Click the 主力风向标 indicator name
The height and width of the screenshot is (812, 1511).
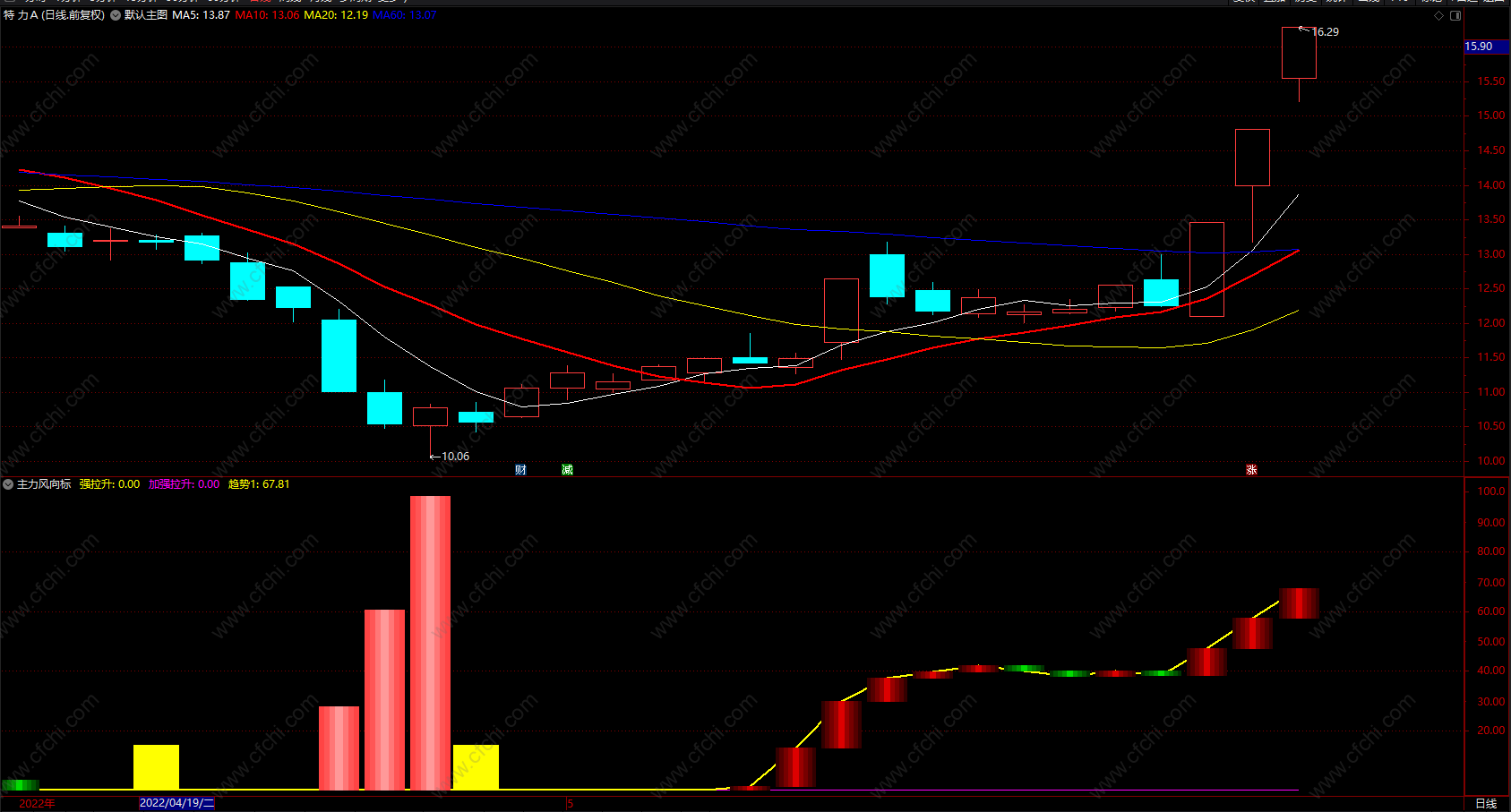(x=44, y=484)
